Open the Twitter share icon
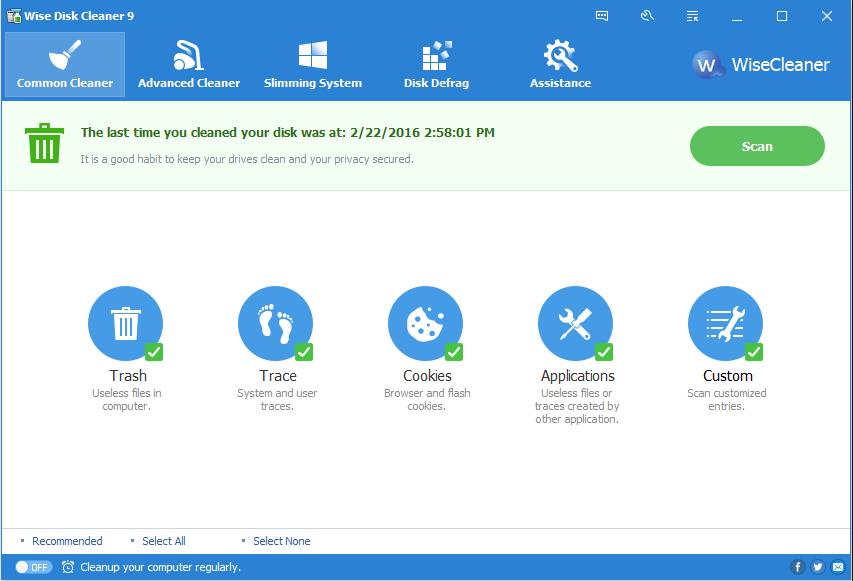853x581 pixels. 818,567
